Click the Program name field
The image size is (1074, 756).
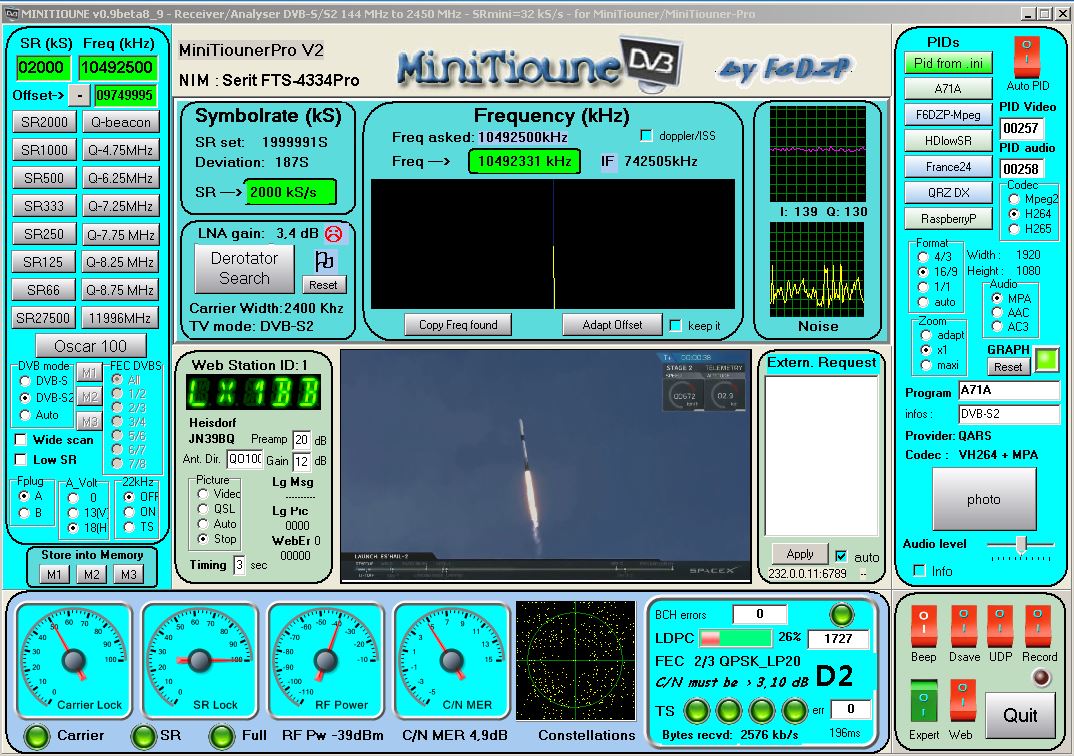1009,390
